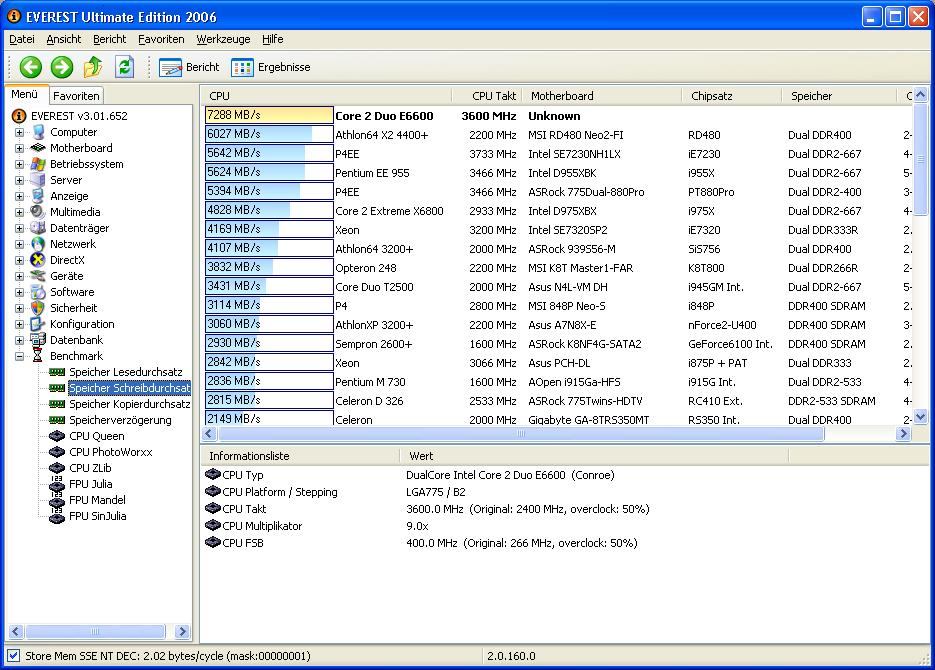
Task: Select Speicher Lesedurchsatz benchmark
Action: pyautogui.click(x=126, y=372)
